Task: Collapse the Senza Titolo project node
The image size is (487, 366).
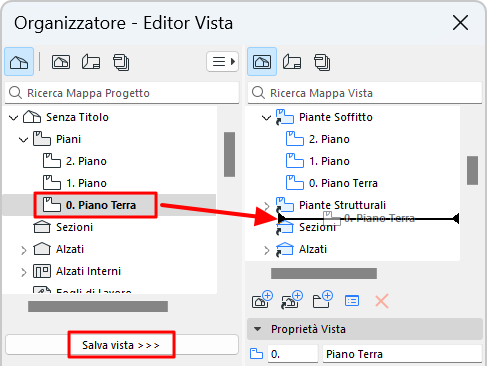Action: point(13,117)
